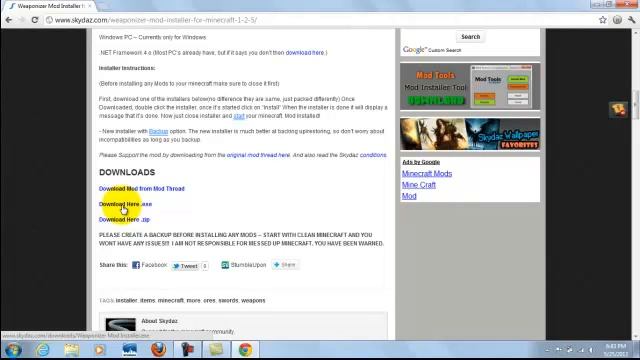640x360 pixels.
Task: Open Firefox from the taskbar
Action: click(158, 350)
